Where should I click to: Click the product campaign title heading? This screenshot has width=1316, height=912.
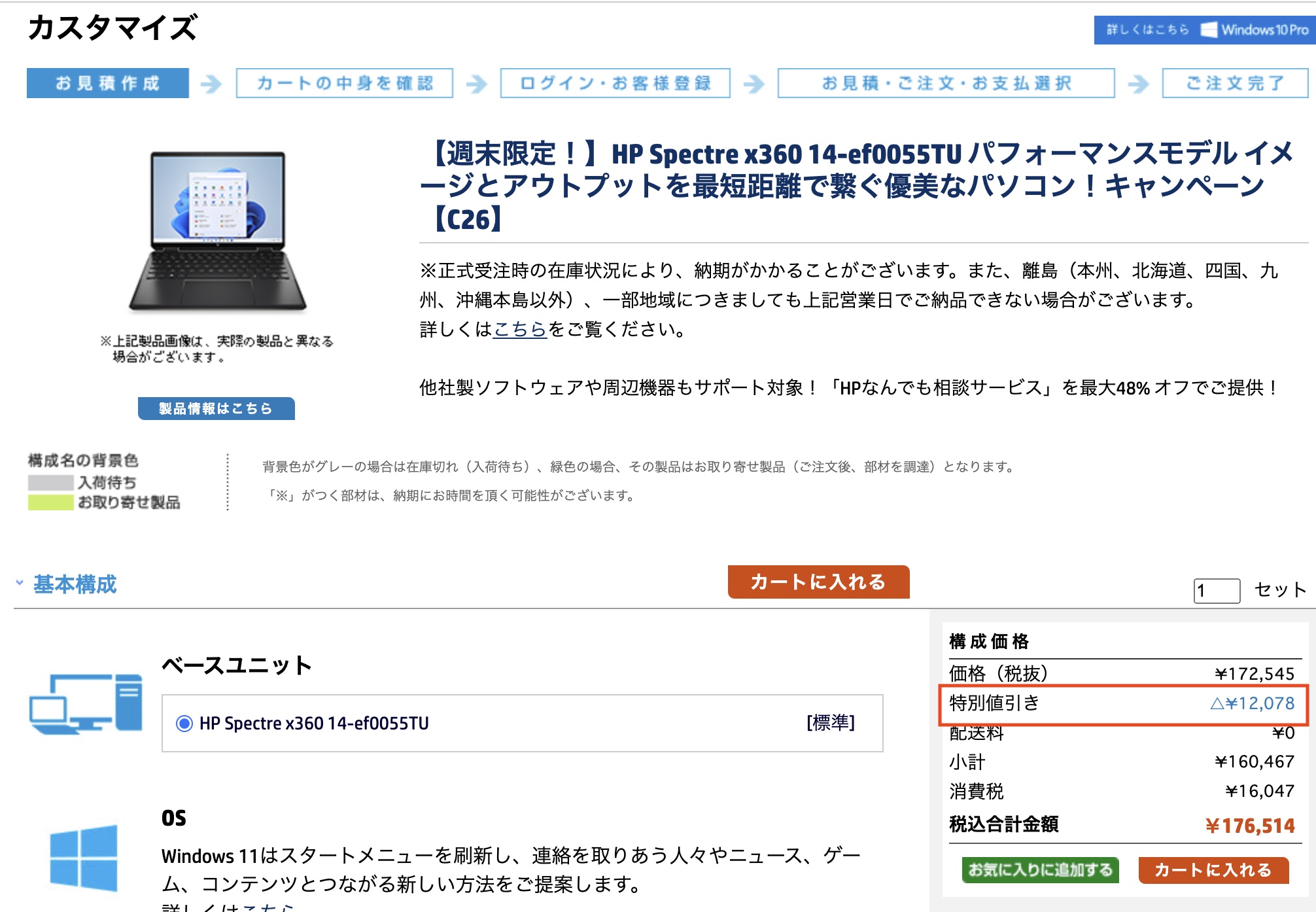pos(857,186)
